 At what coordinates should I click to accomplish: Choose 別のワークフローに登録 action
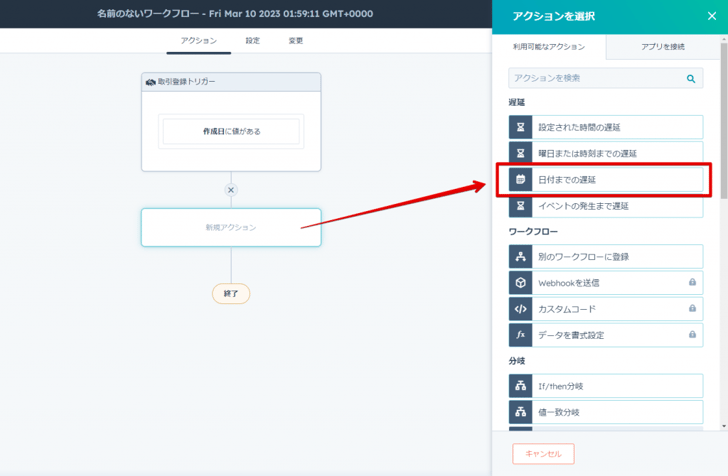(606, 256)
